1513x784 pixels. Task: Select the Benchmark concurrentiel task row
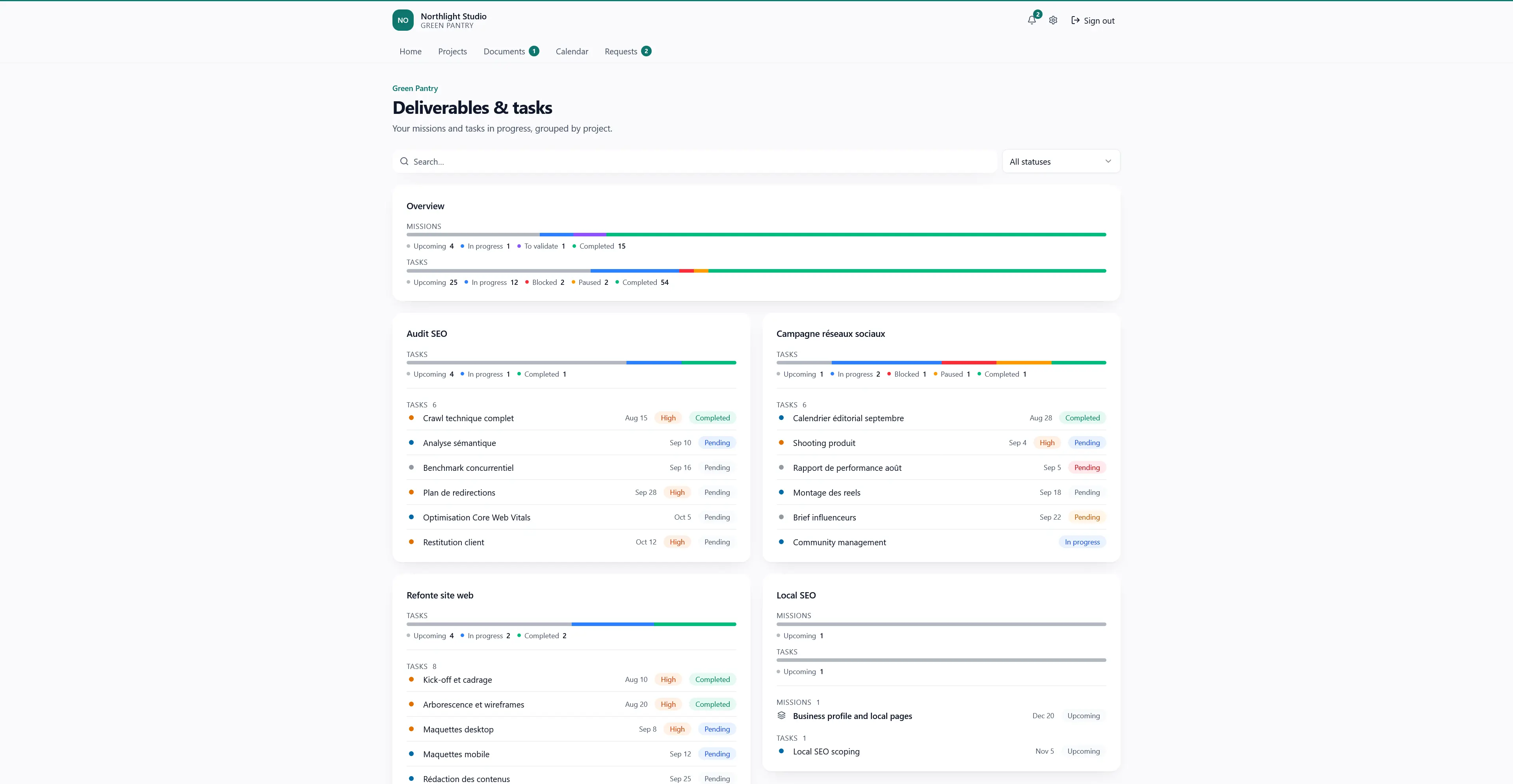tap(571, 468)
